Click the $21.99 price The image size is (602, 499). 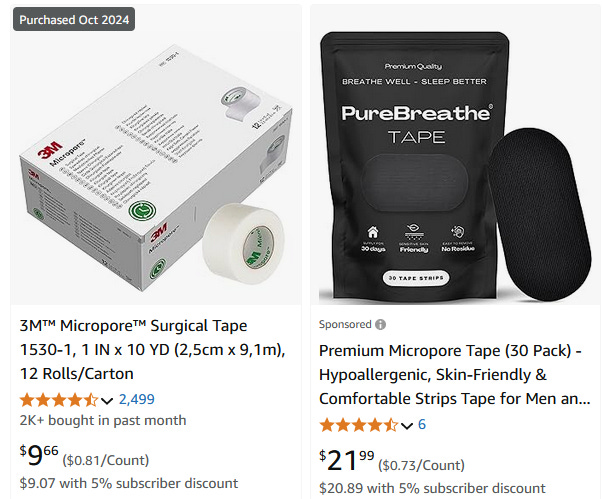click(347, 460)
